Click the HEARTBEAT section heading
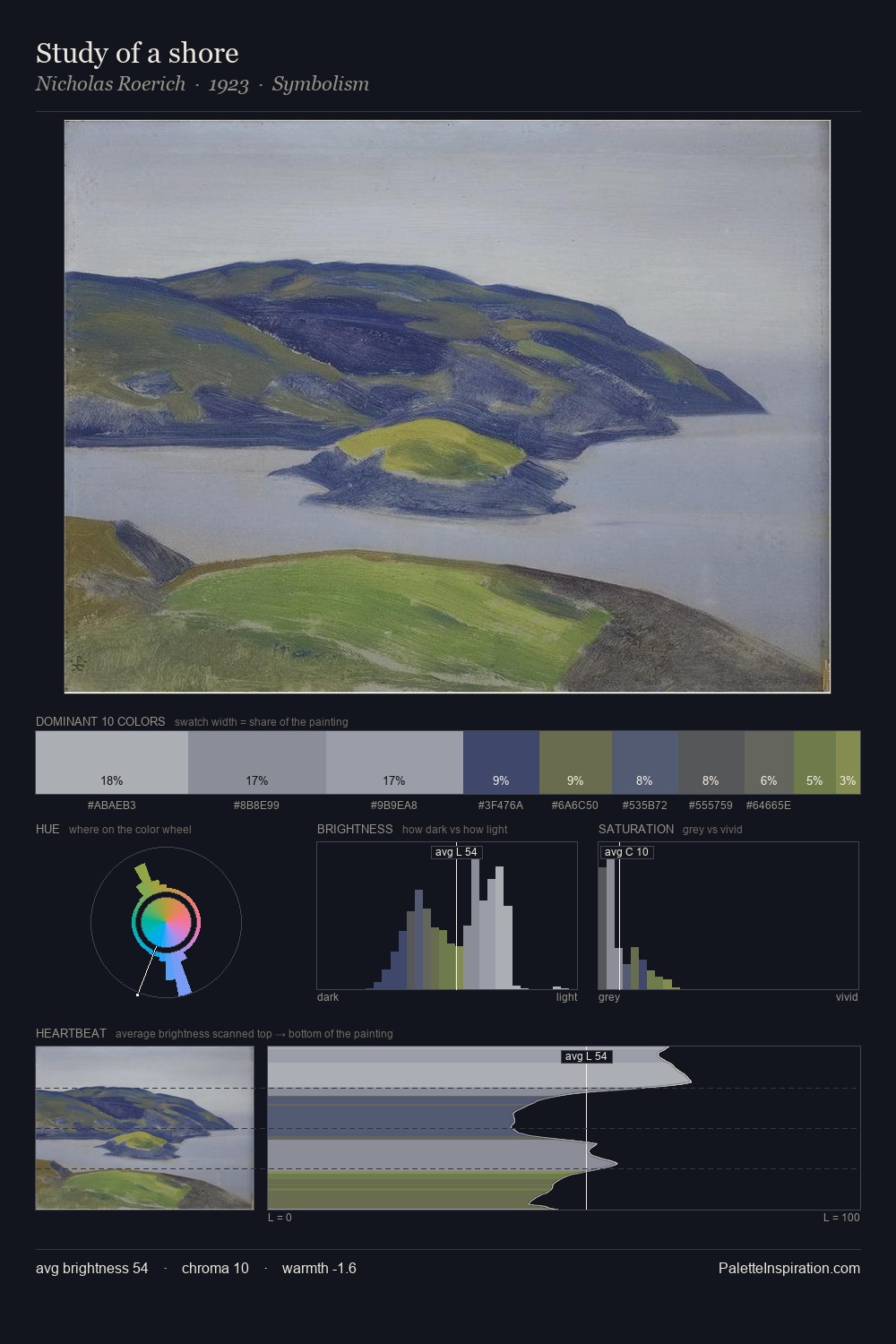 (x=71, y=1033)
